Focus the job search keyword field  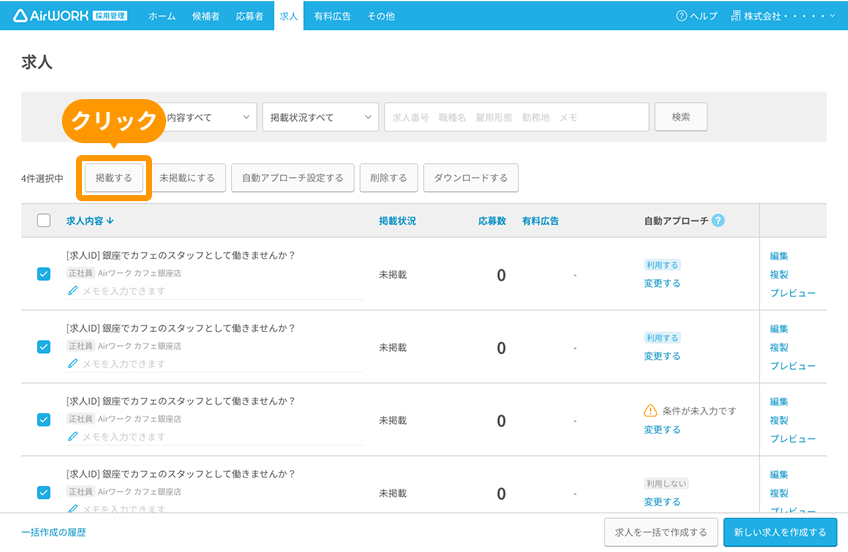[516, 117]
